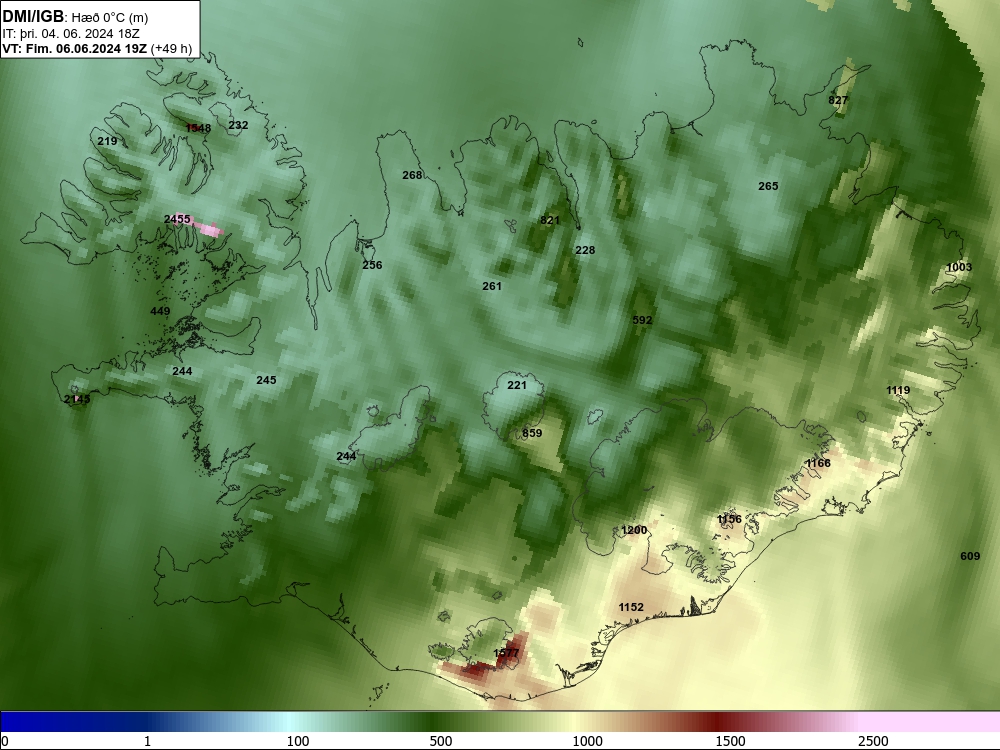Click the 859 value label

[532, 433]
